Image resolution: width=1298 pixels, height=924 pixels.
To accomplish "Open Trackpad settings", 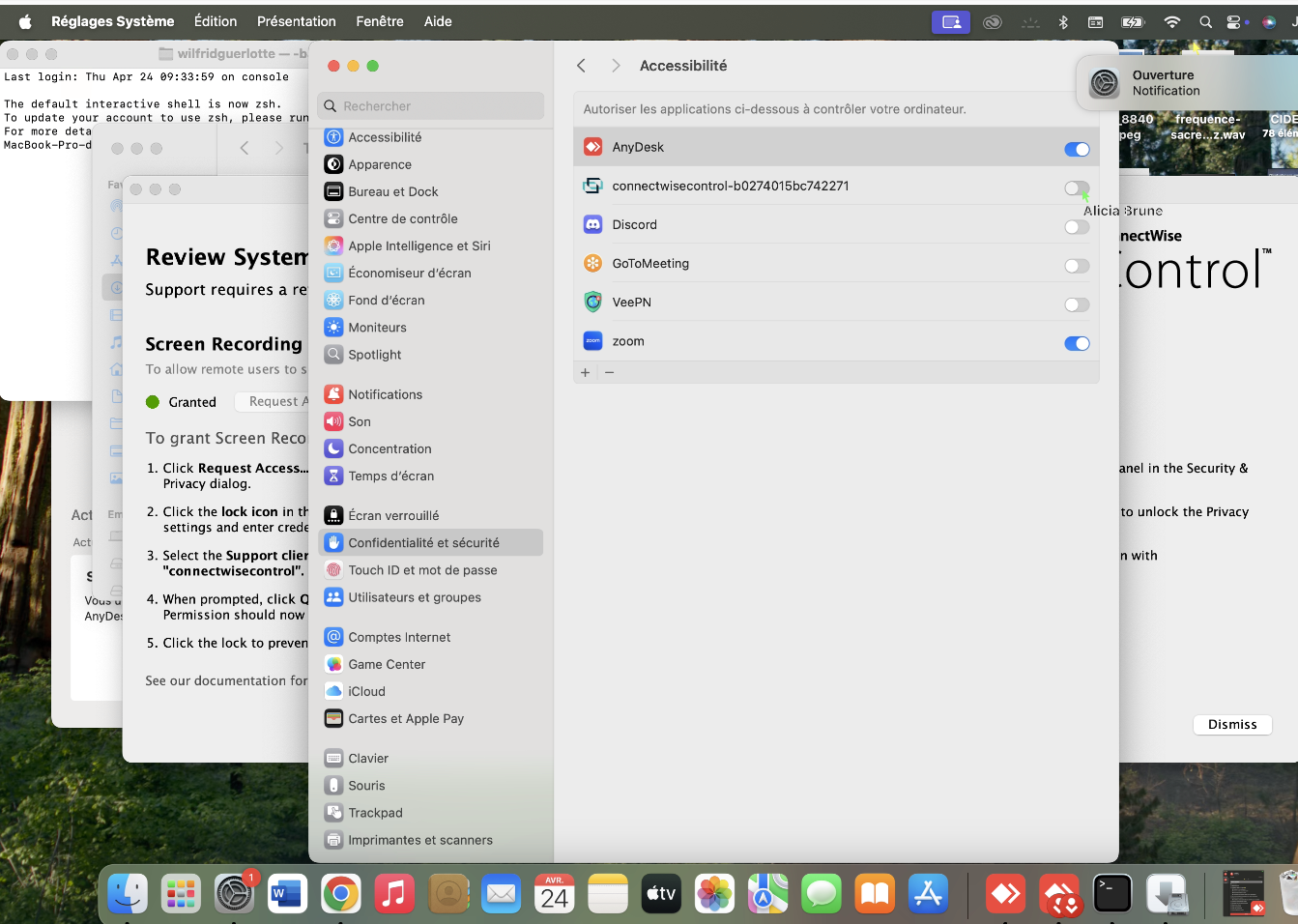I will tap(375, 813).
